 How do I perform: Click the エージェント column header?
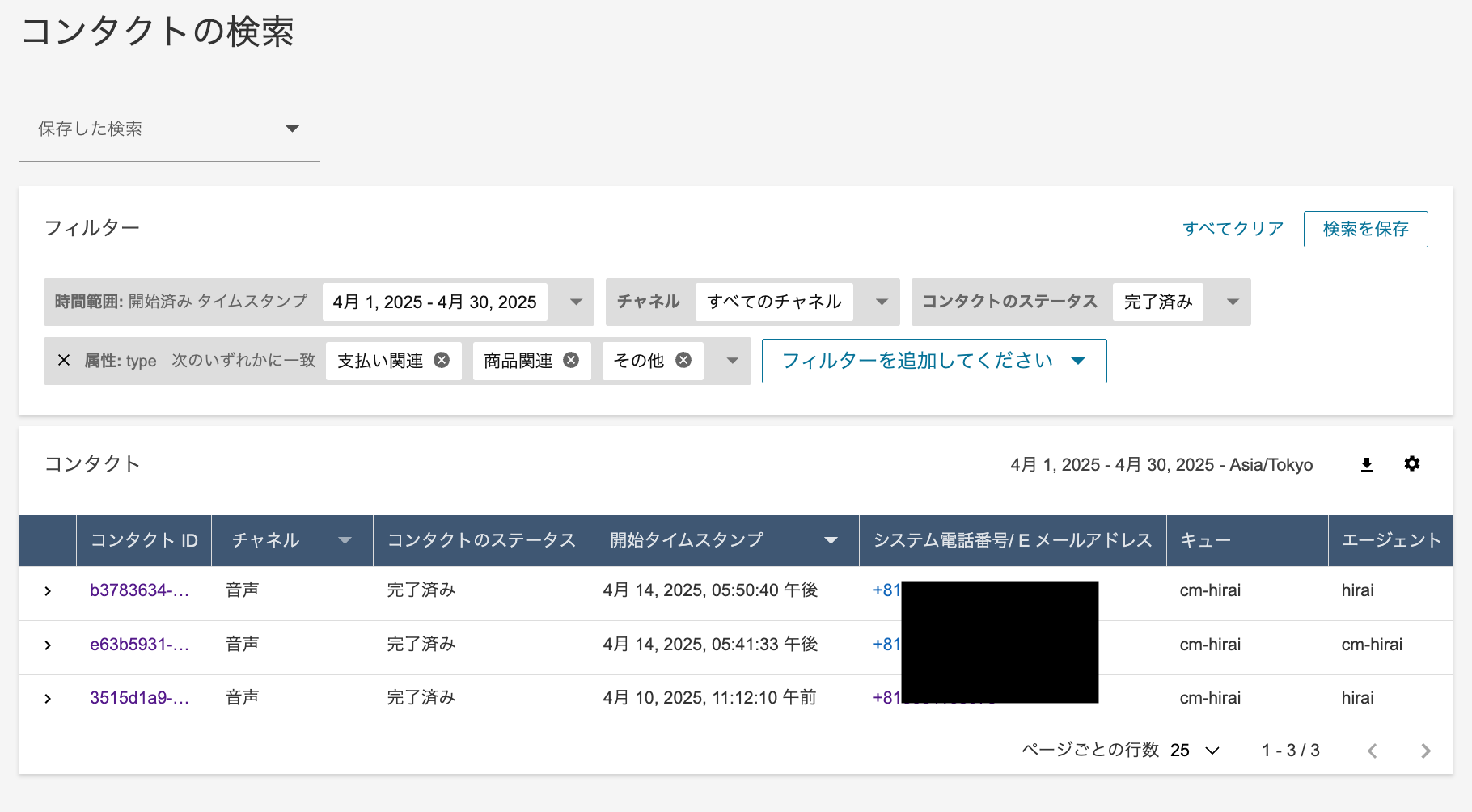coord(1391,540)
